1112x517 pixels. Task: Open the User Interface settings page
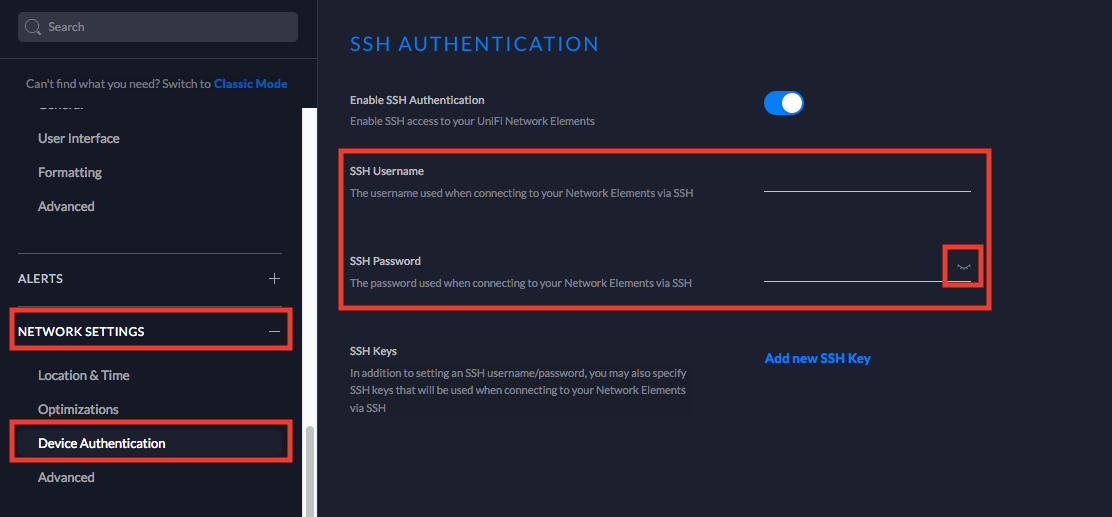[x=79, y=138]
